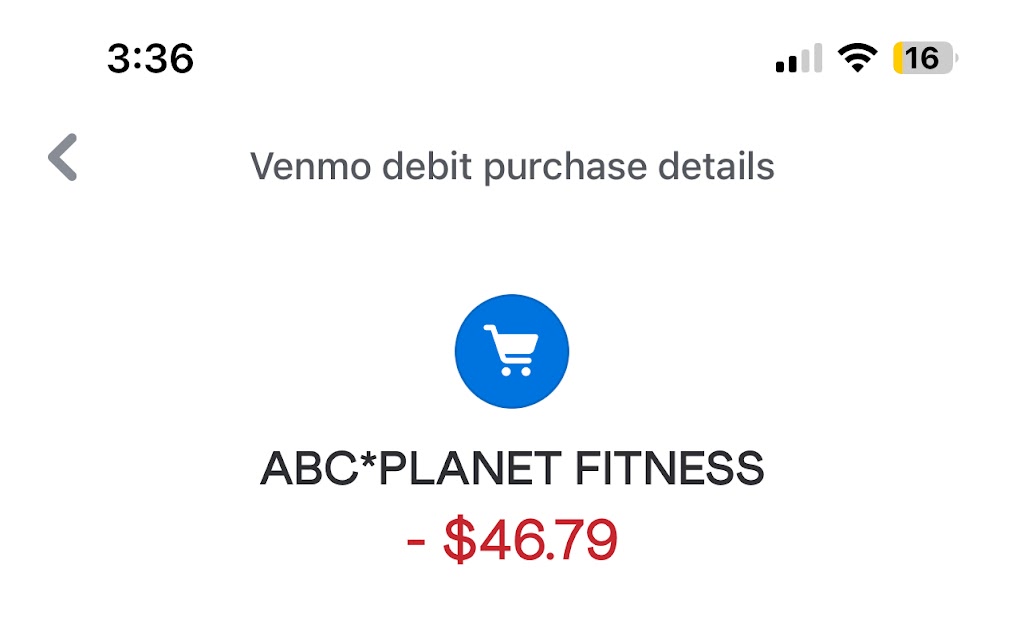Click the red - $46.79 amount
Viewport: 1024px width, 628px height.
pyautogui.click(x=512, y=540)
